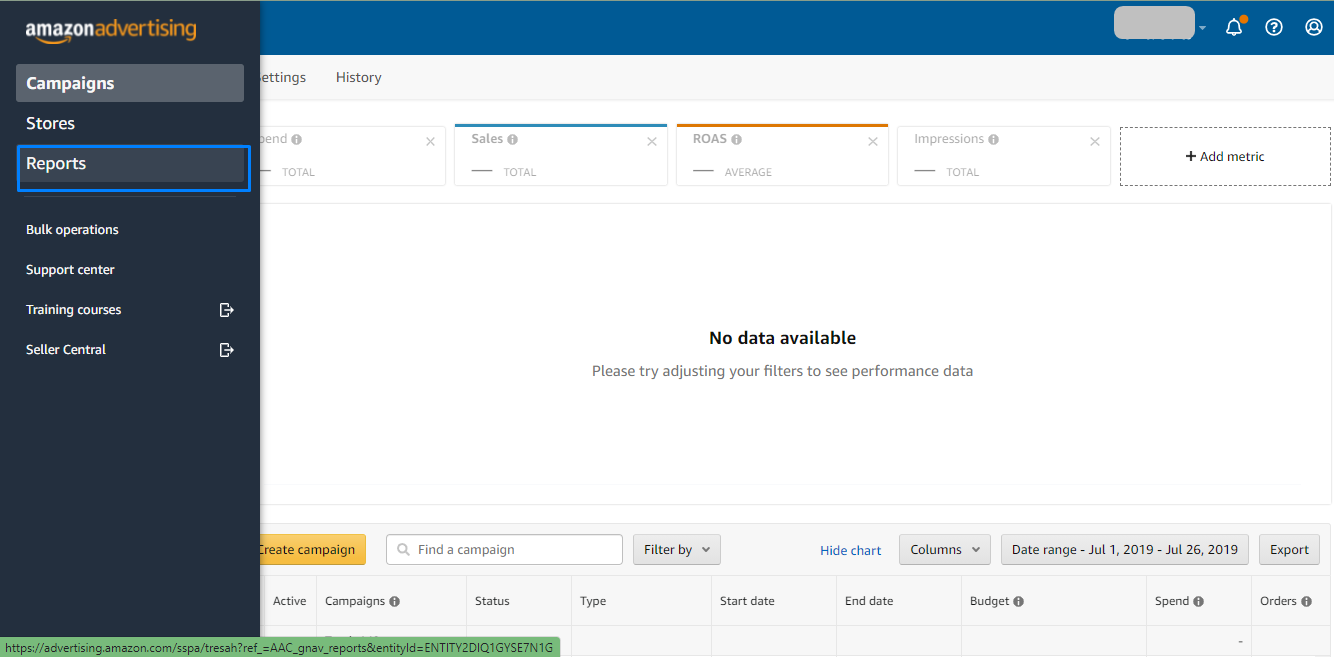1334x657 pixels.
Task: Open the Filter by dropdown
Action: [677, 550]
